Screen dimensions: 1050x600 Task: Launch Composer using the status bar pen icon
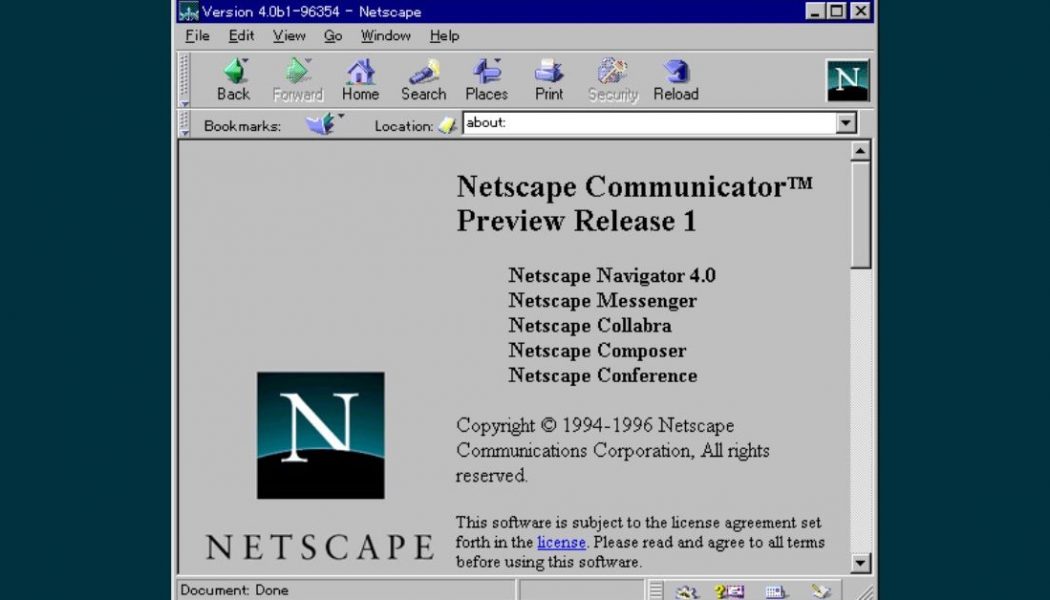coord(821,591)
